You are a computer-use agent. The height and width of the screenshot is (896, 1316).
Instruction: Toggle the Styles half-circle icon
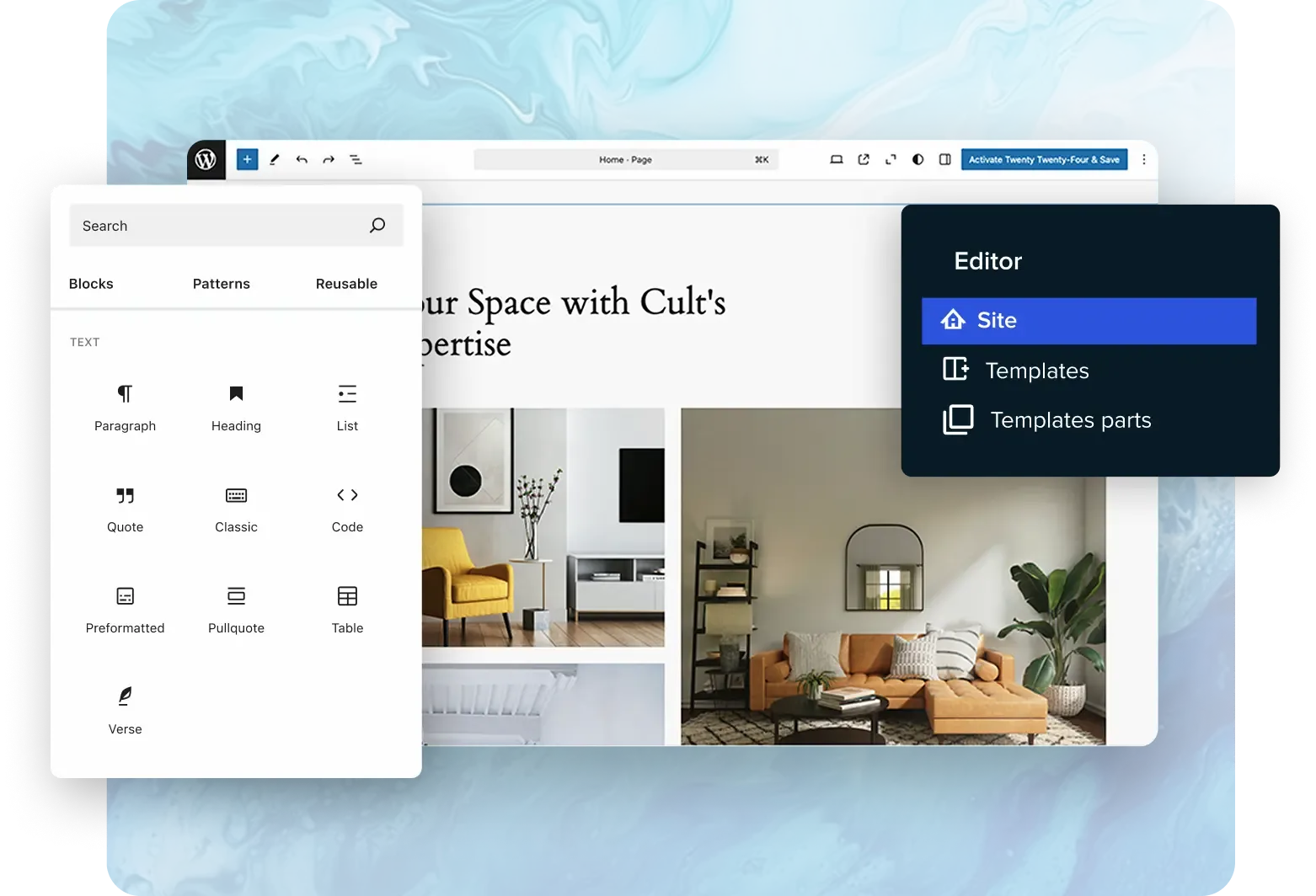917,159
